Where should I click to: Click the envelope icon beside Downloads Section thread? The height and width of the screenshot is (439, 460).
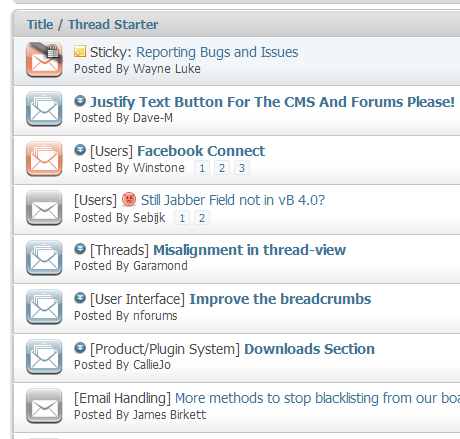coord(44,357)
